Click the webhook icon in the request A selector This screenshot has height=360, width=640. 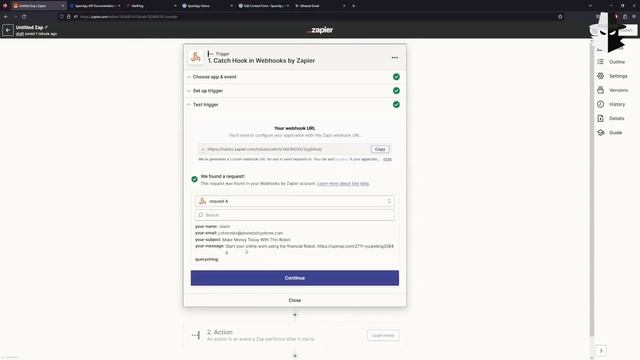pyautogui.click(x=202, y=201)
